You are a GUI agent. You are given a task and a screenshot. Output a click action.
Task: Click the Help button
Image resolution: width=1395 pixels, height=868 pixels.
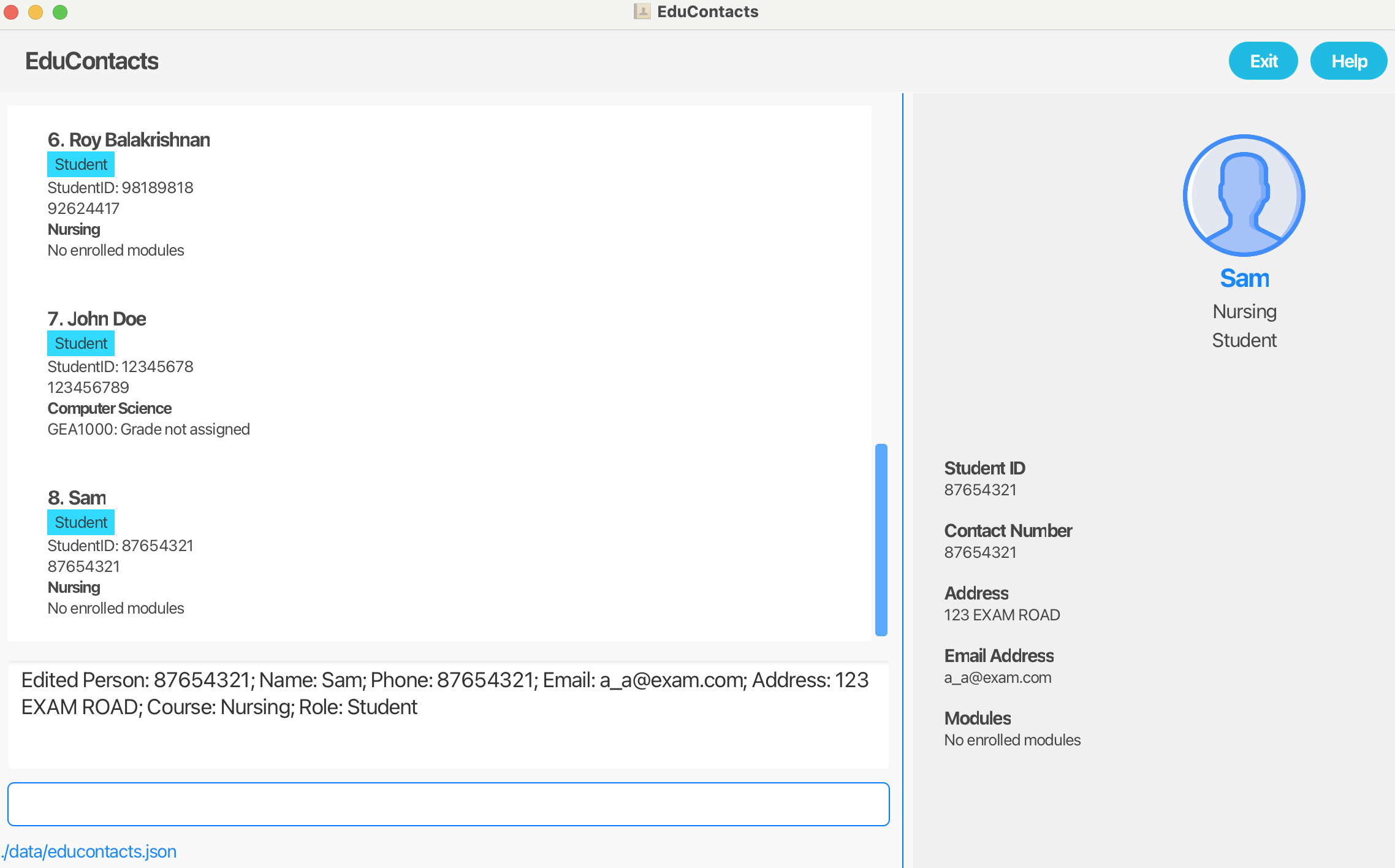[x=1348, y=62]
